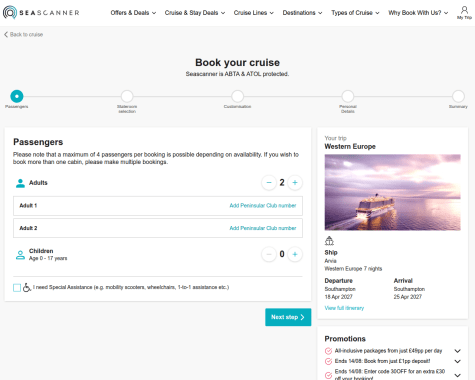The width and height of the screenshot is (475, 380).
Task: Click the Western Europe cruise ship photo
Action: pyautogui.click(x=393, y=192)
